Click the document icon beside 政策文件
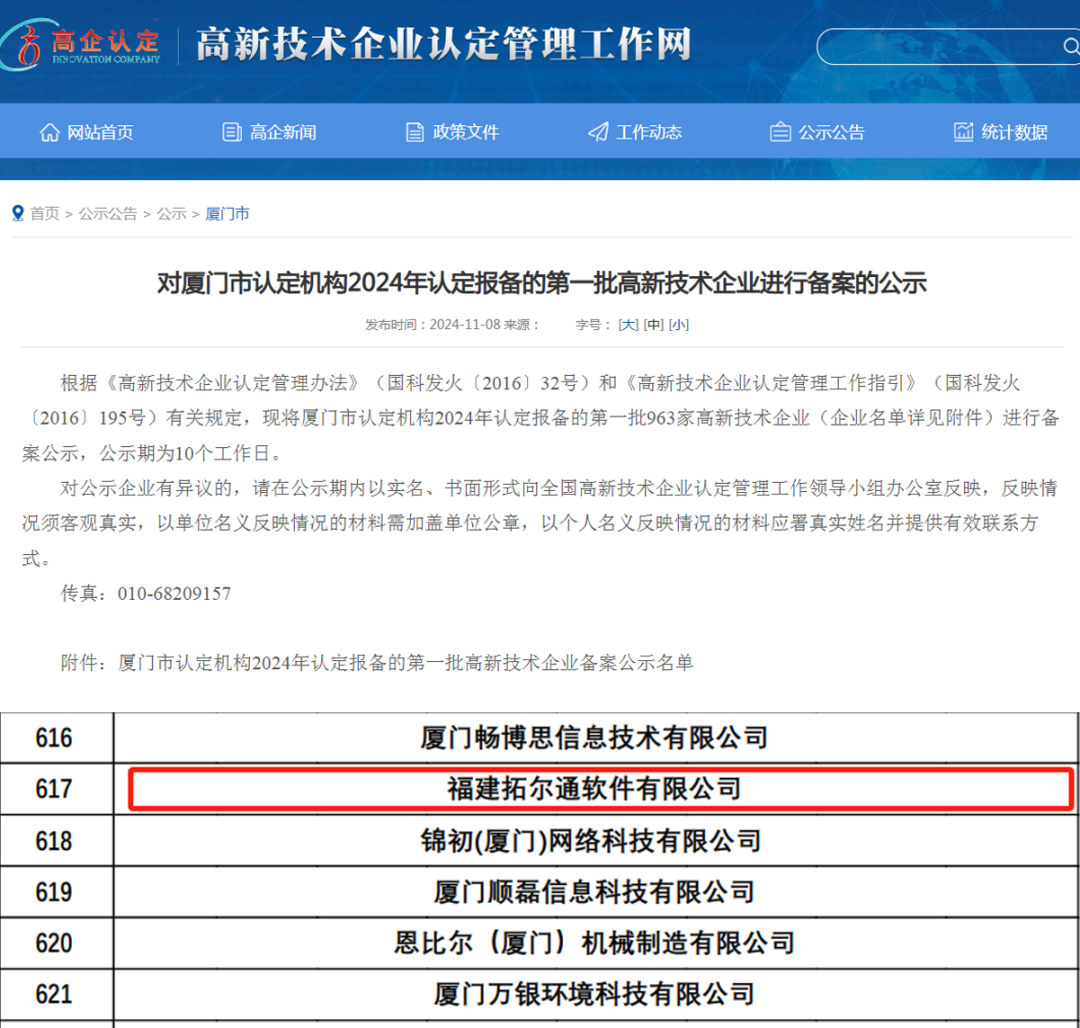This screenshot has height=1028, width=1080. point(415,132)
